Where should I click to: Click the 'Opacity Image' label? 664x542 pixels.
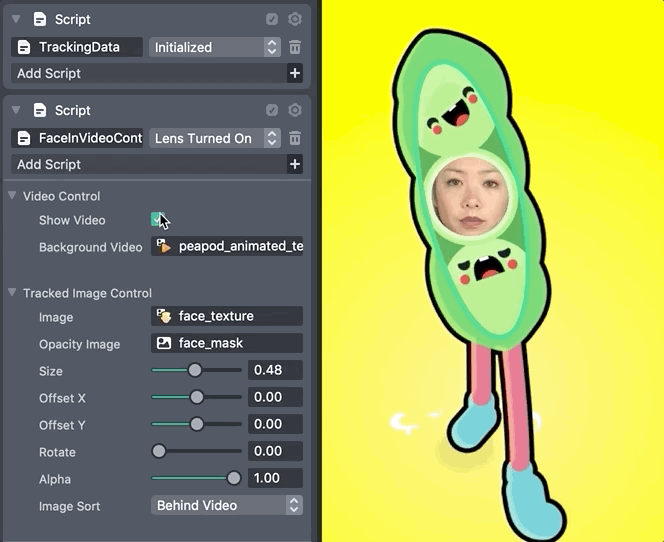click(80, 345)
